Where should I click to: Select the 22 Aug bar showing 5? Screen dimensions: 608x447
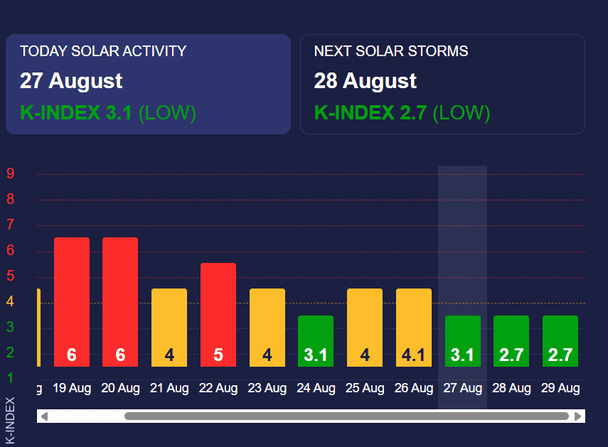pyautogui.click(x=218, y=314)
